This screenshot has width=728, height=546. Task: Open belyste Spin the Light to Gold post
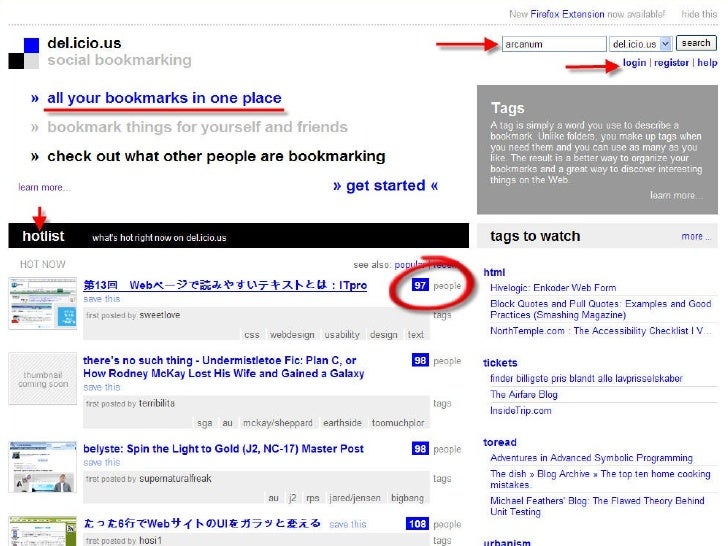[223, 449]
